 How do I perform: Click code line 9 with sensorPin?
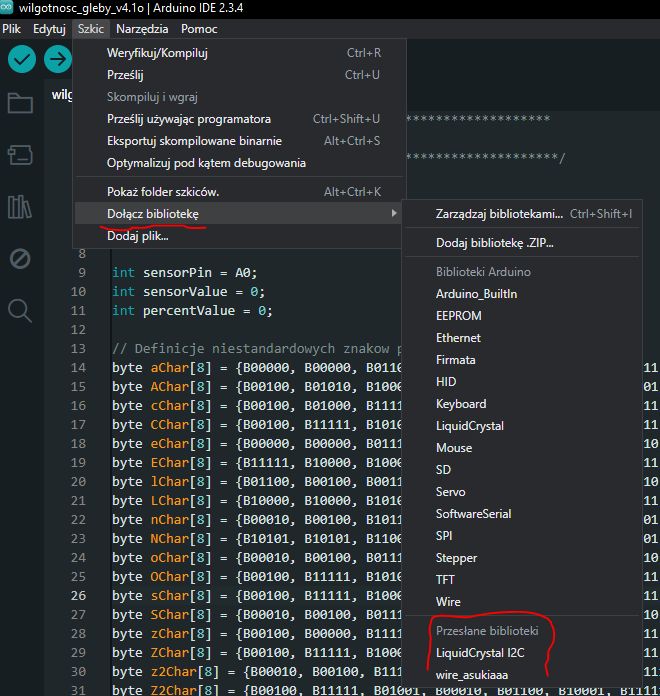click(184, 271)
